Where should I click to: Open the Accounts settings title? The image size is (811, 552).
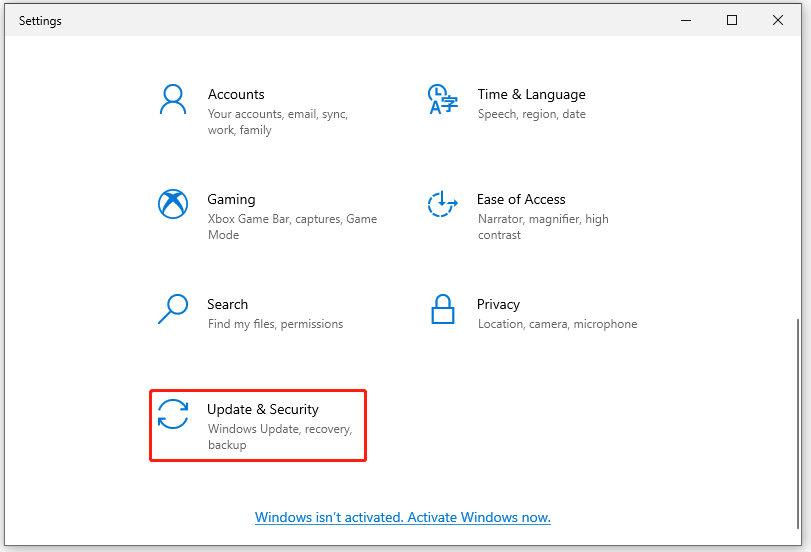pyautogui.click(x=236, y=94)
